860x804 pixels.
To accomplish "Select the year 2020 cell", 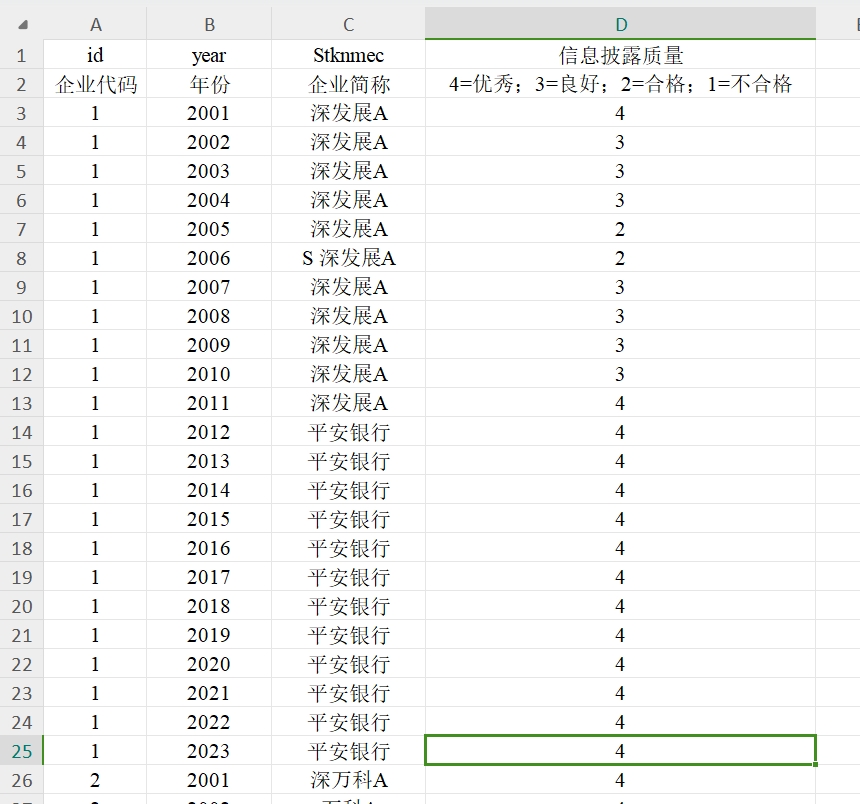I will [x=209, y=664].
